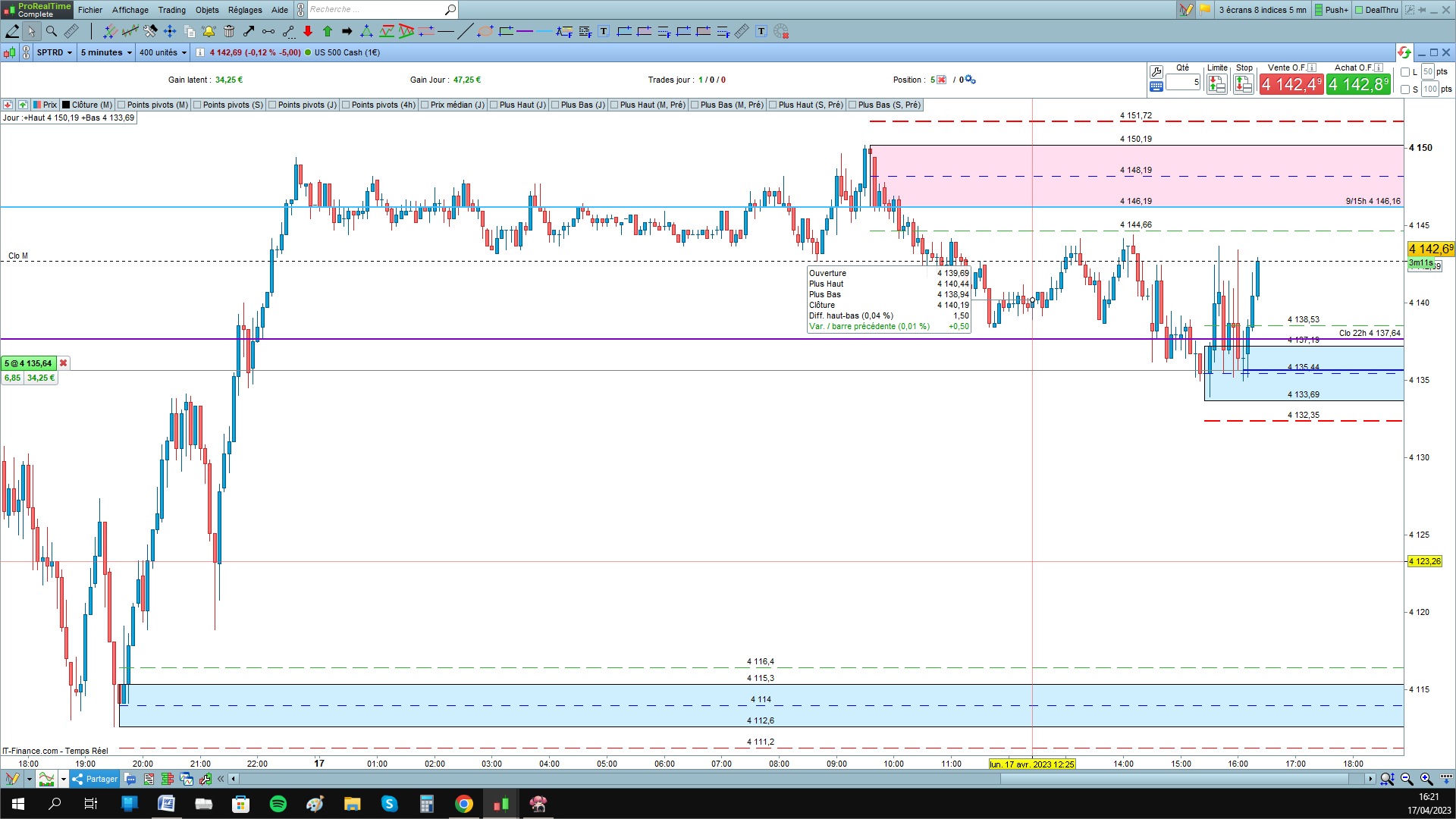
Task: Open the 5 minutes timeframe dropdown
Action: pos(106,52)
